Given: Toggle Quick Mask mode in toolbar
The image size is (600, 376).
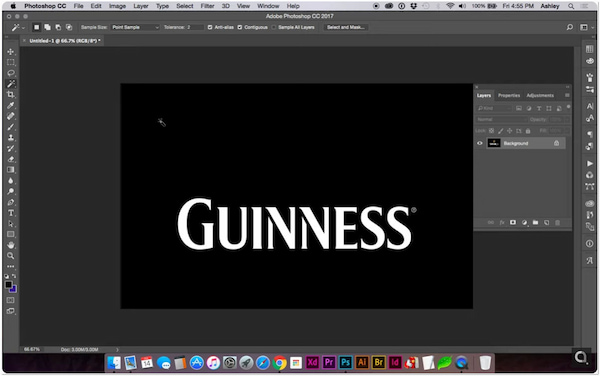Looking at the screenshot, I should [11, 300].
